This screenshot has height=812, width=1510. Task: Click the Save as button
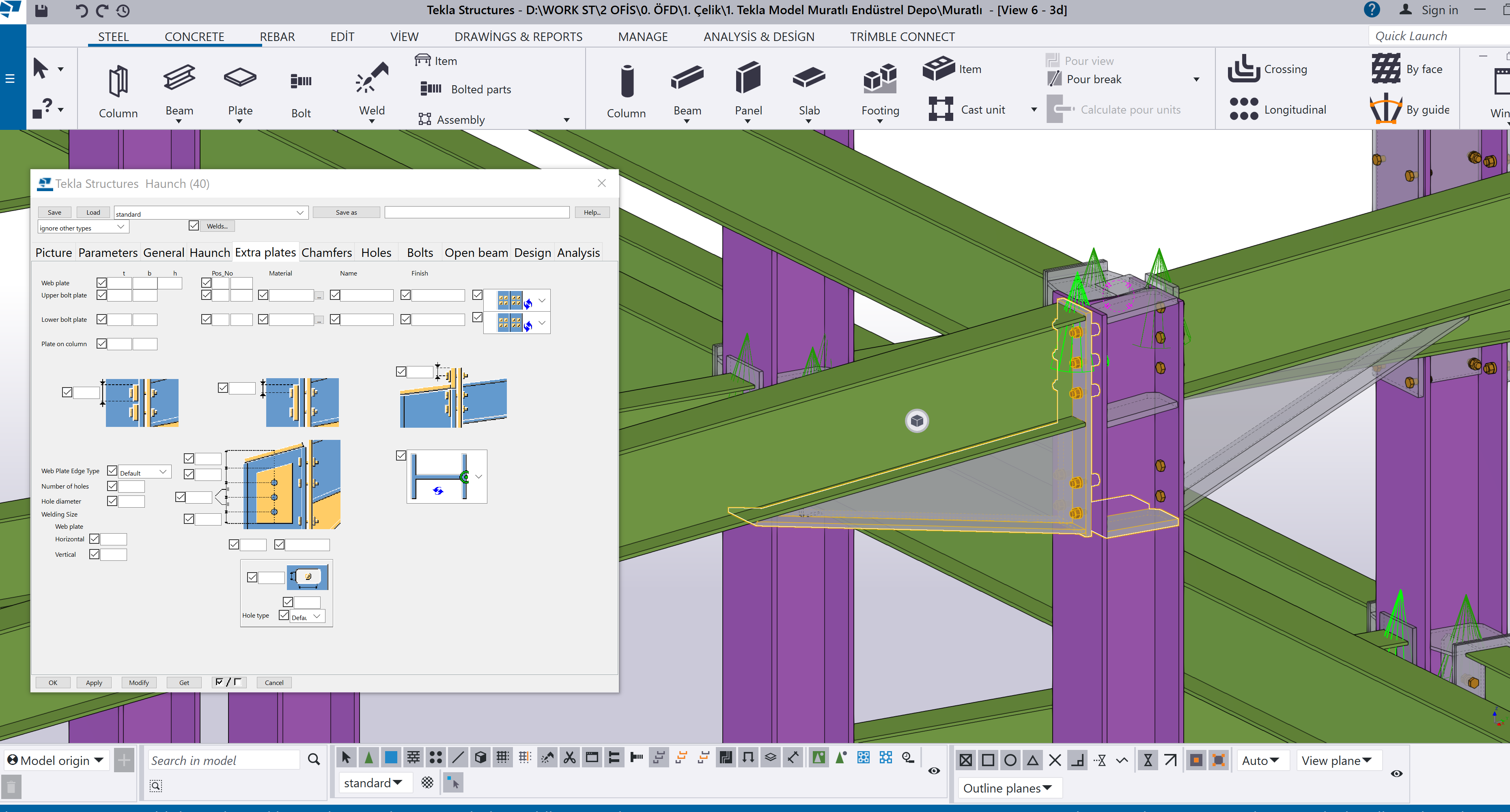coord(346,212)
